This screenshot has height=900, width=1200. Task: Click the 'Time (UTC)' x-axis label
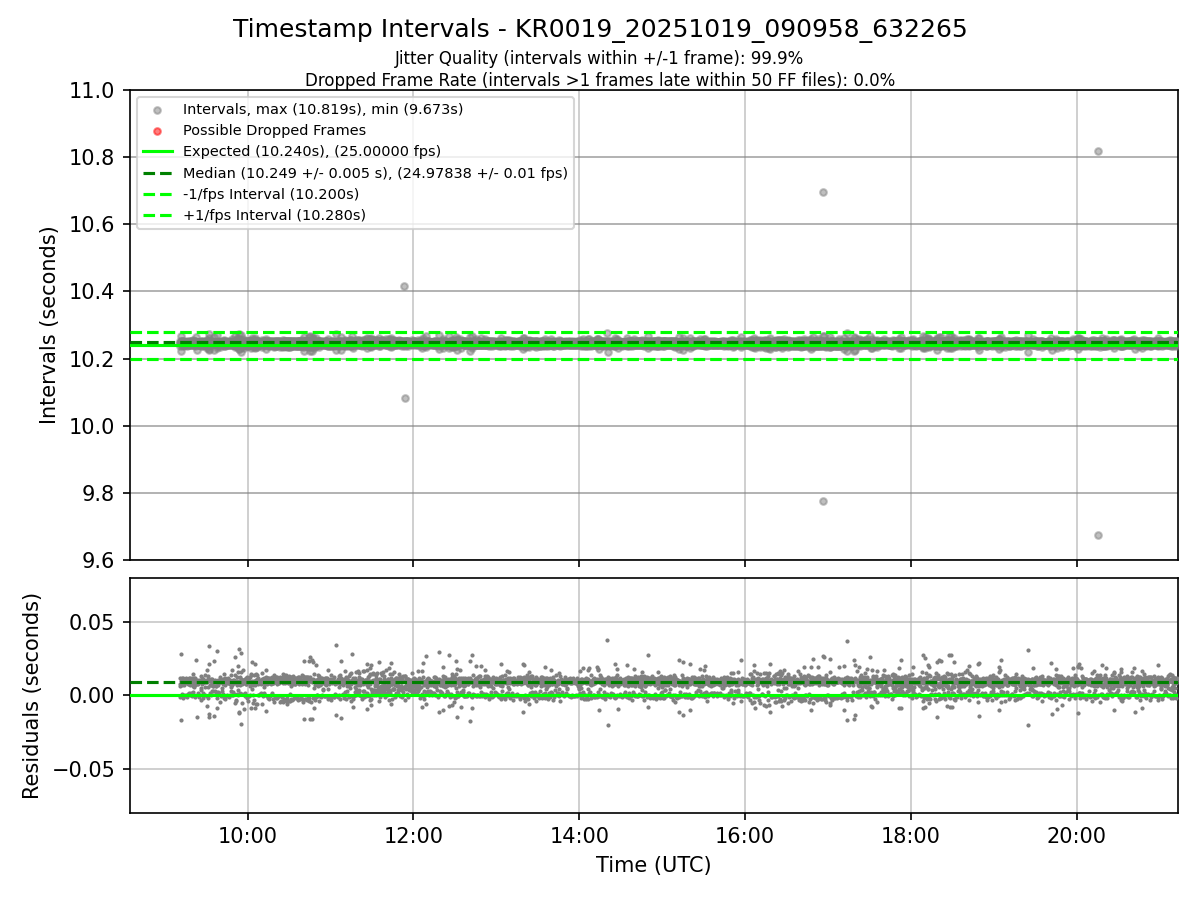(x=654, y=865)
